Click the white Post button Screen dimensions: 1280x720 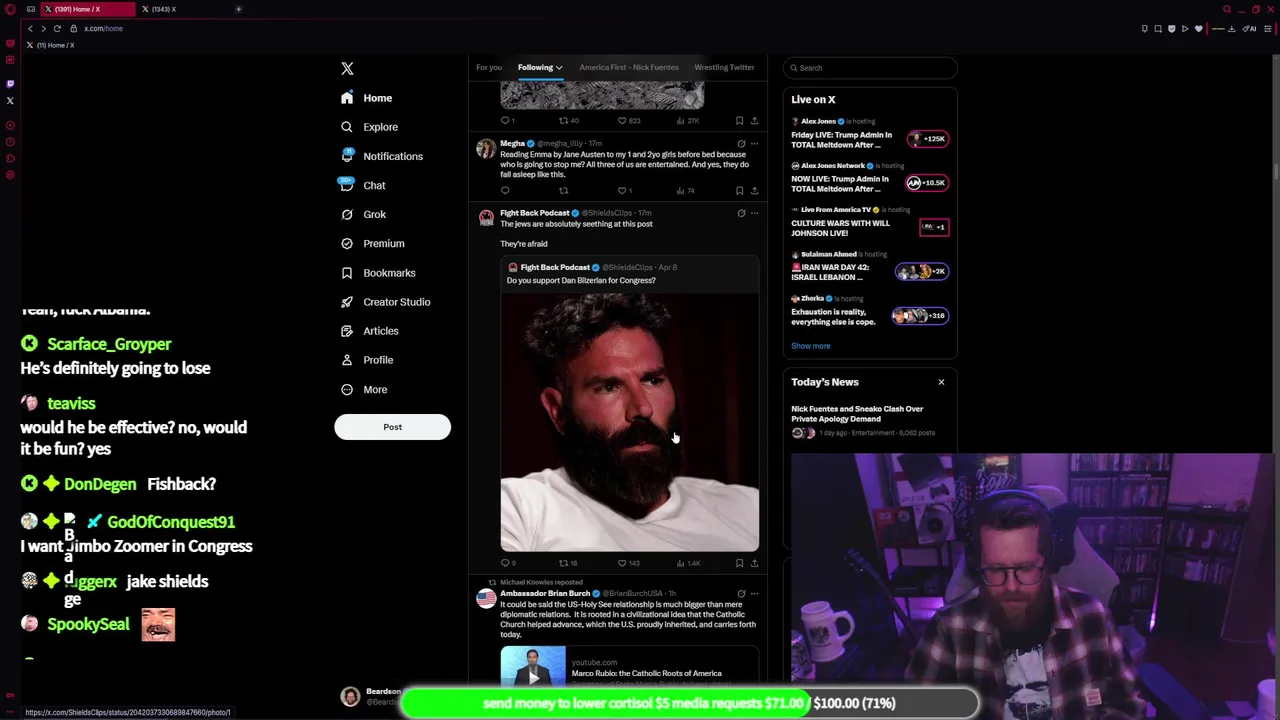pos(392,427)
